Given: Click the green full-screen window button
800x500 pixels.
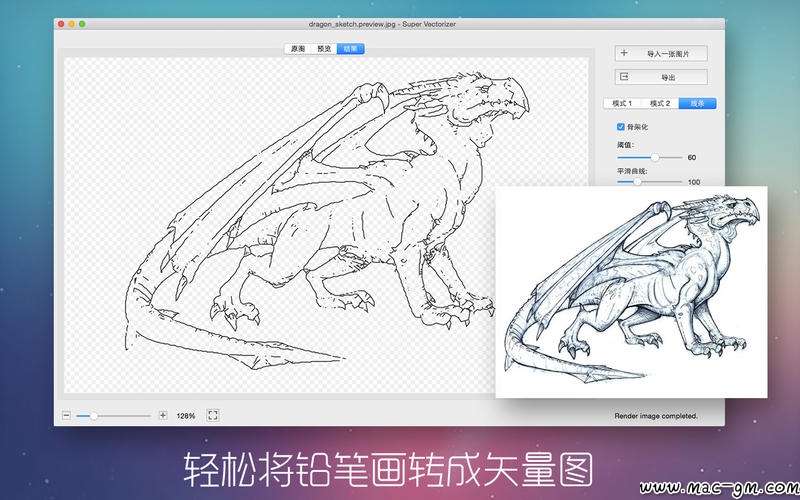Looking at the screenshot, I should (82, 24).
